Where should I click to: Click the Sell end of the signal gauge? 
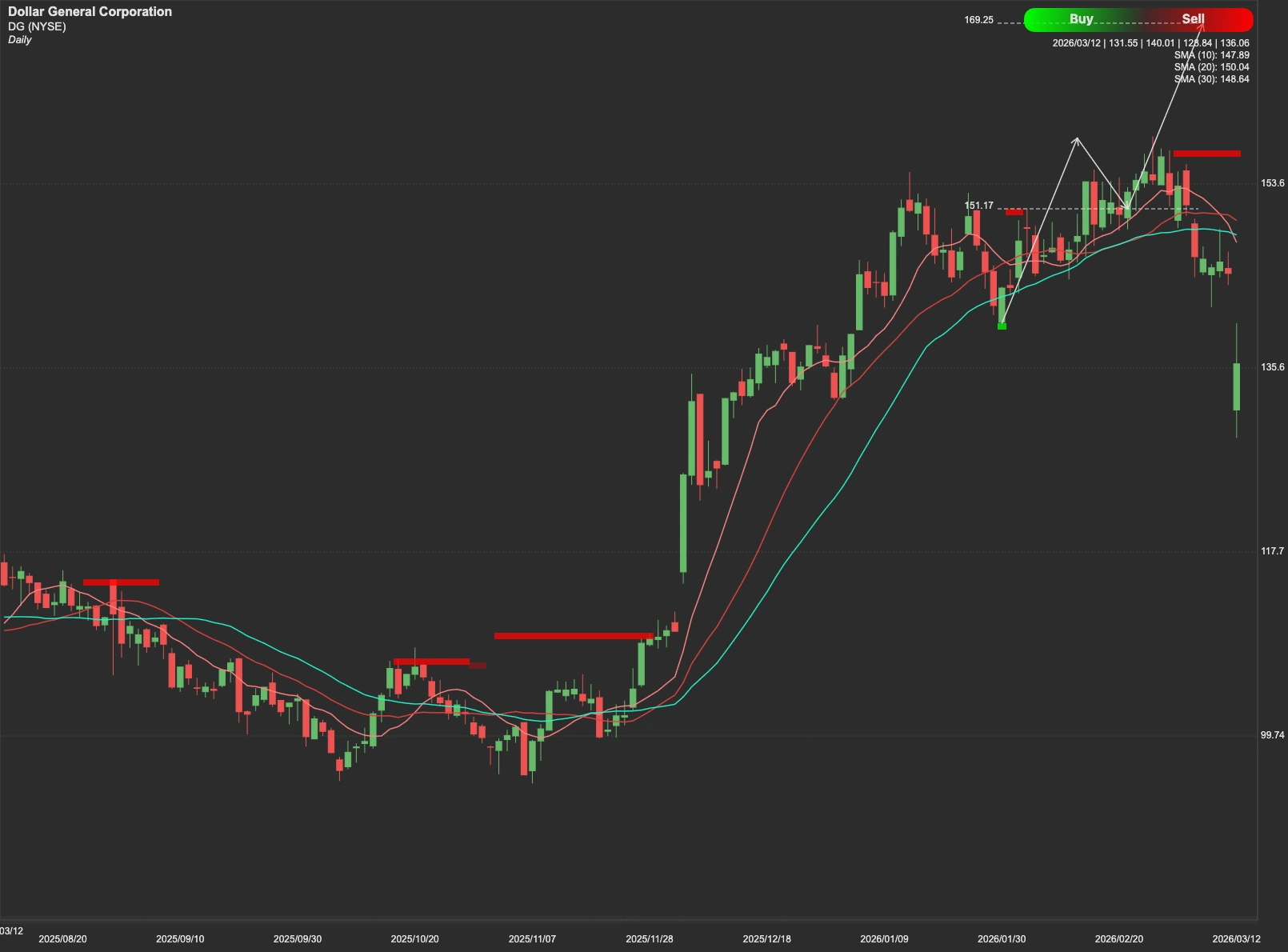click(1193, 19)
